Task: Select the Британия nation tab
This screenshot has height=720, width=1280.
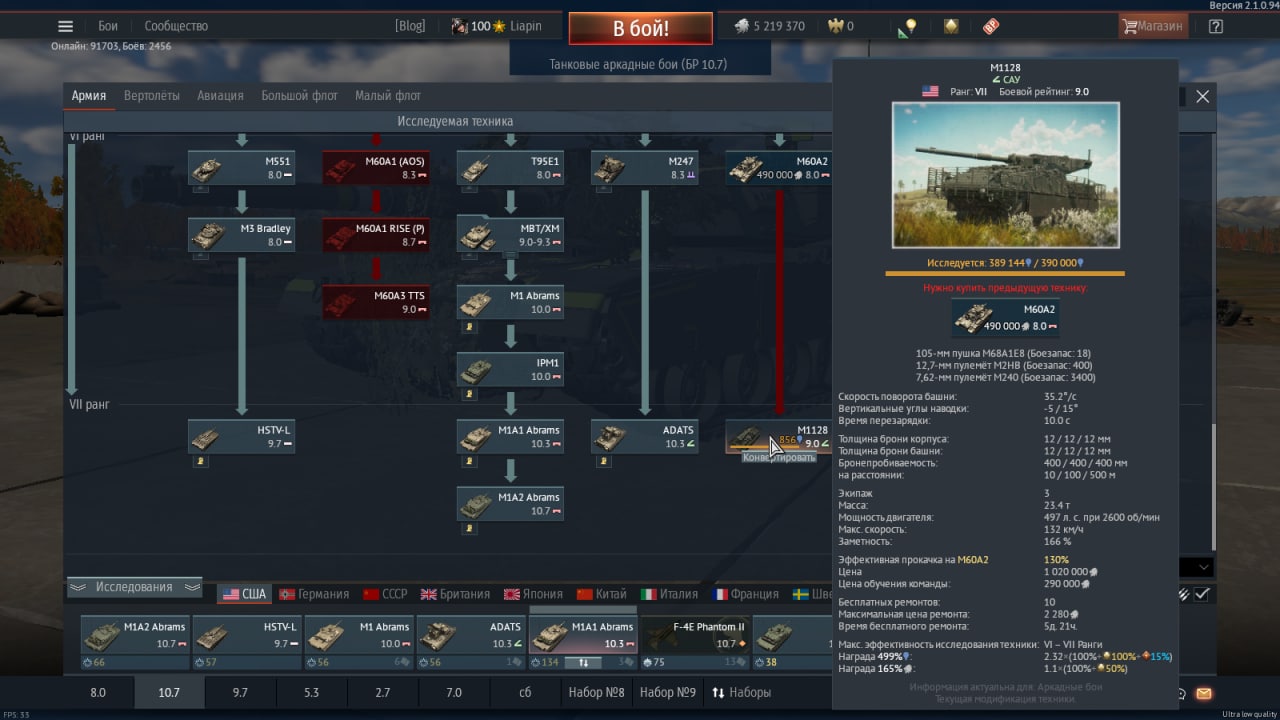Action: tap(455, 594)
